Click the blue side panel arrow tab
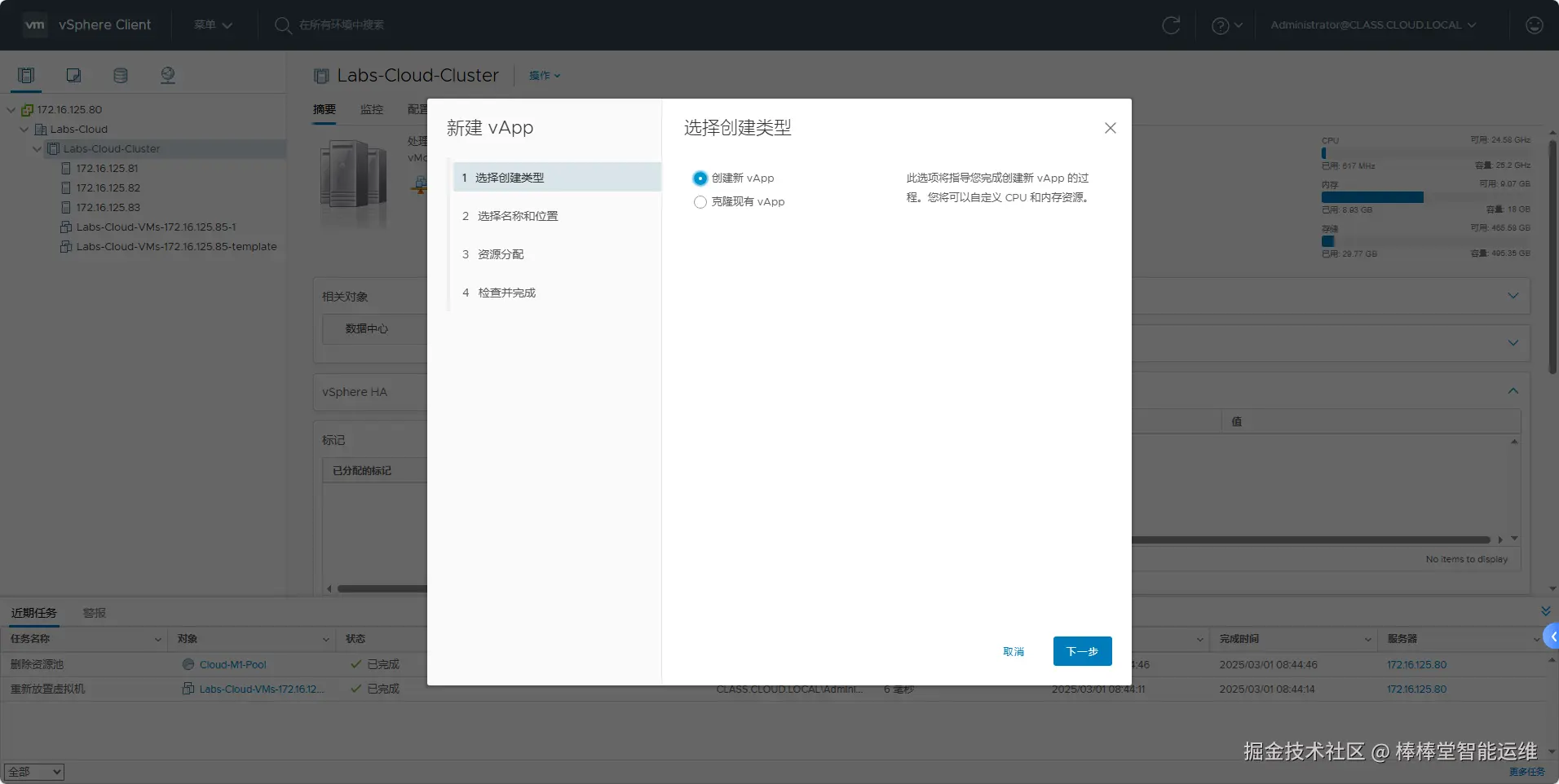1559x784 pixels. pos(1552,636)
